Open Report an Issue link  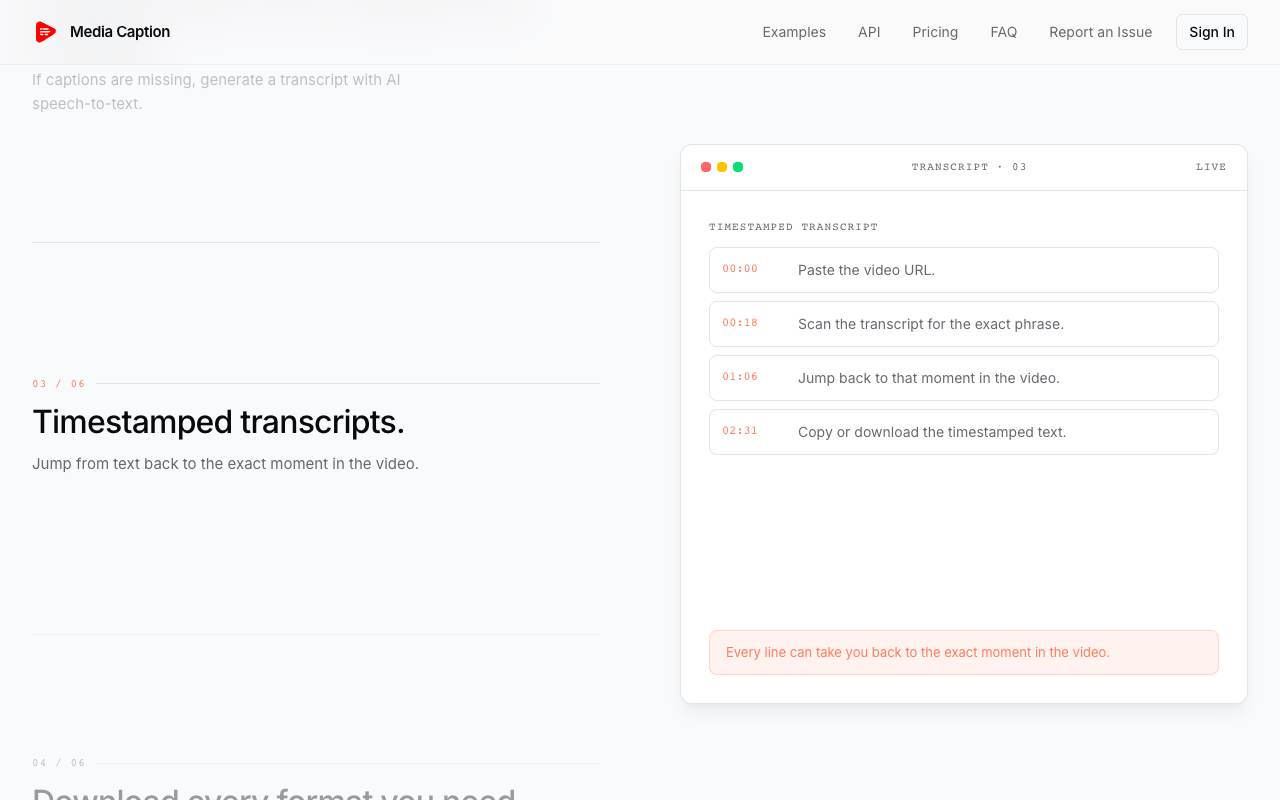[x=1100, y=32]
